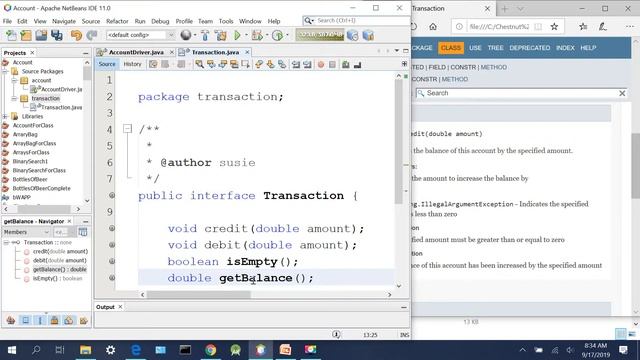The height and width of the screenshot is (360, 640).
Task: Toggle Show Static Members filter in Navigator
Action: [40, 320]
